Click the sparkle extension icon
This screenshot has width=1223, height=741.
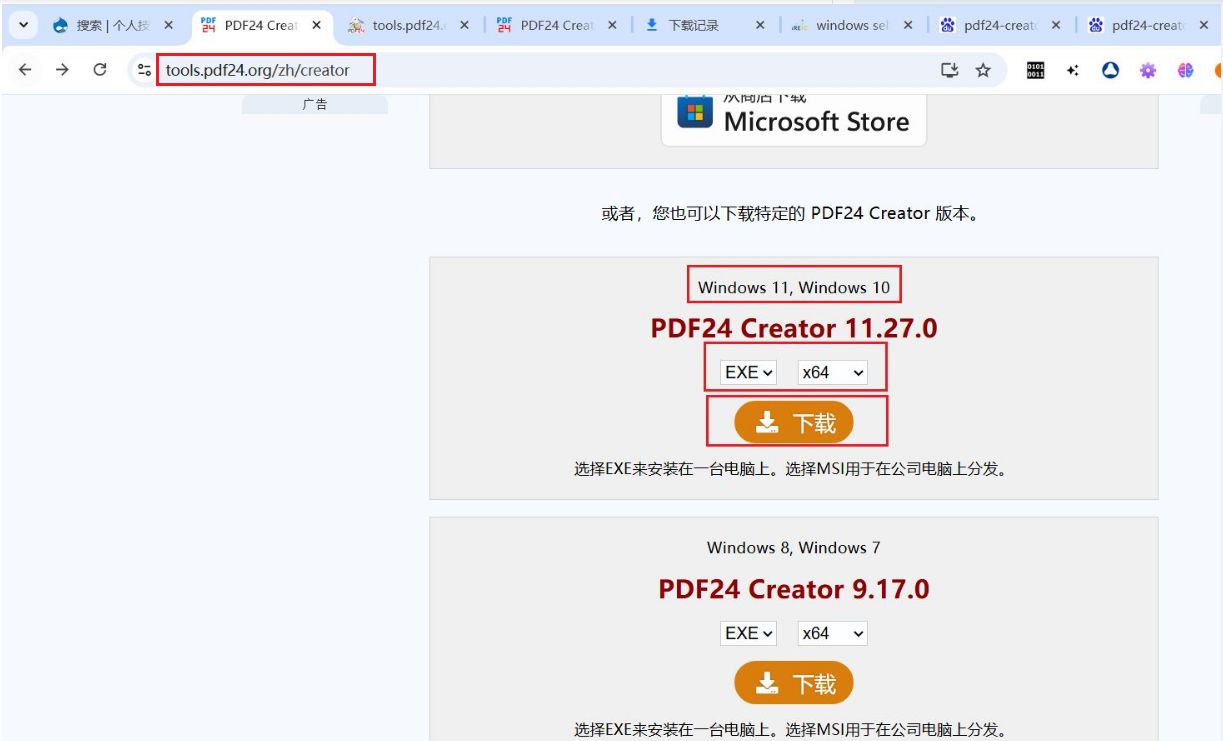pyautogui.click(x=1073, y=70)
